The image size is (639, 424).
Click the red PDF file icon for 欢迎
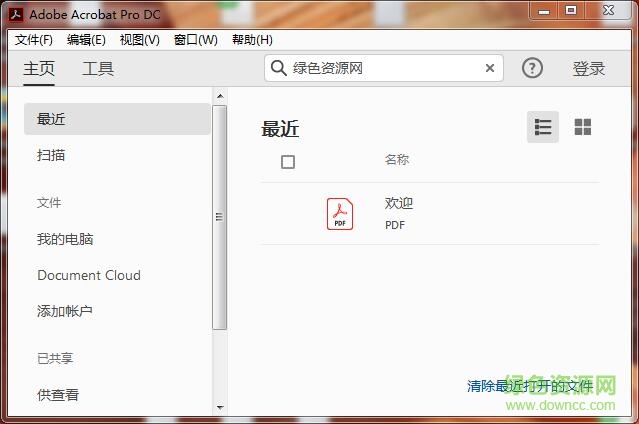tap(340, 214)
